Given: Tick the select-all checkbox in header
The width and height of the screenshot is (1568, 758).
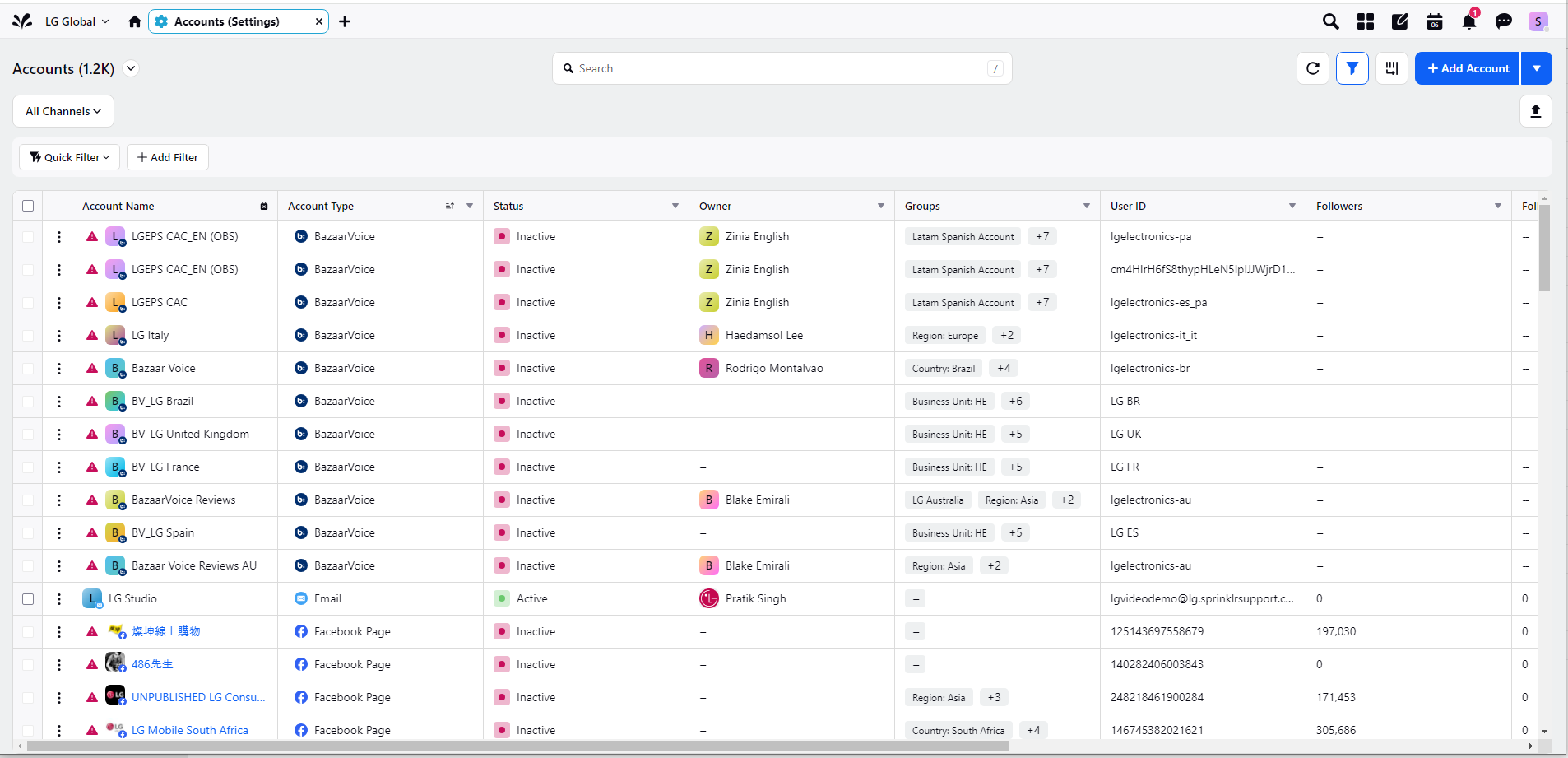Looking at the screenshot, I should click(28, 206).
